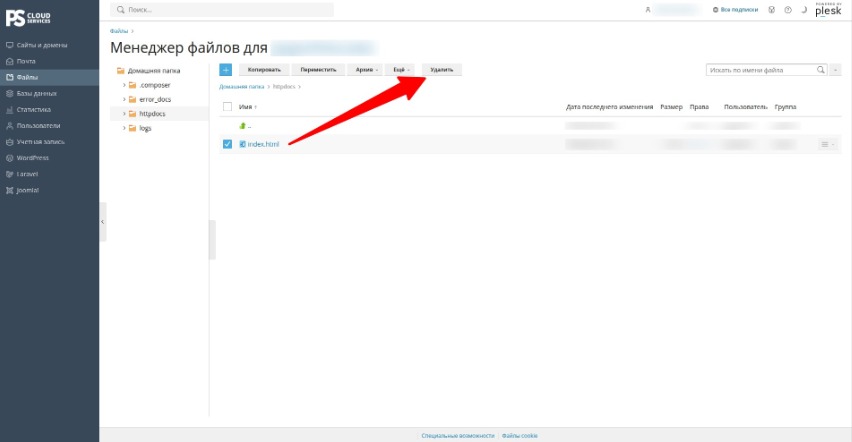Open the Ещё dropdown button
852x442 pixels.
(401, 70)
